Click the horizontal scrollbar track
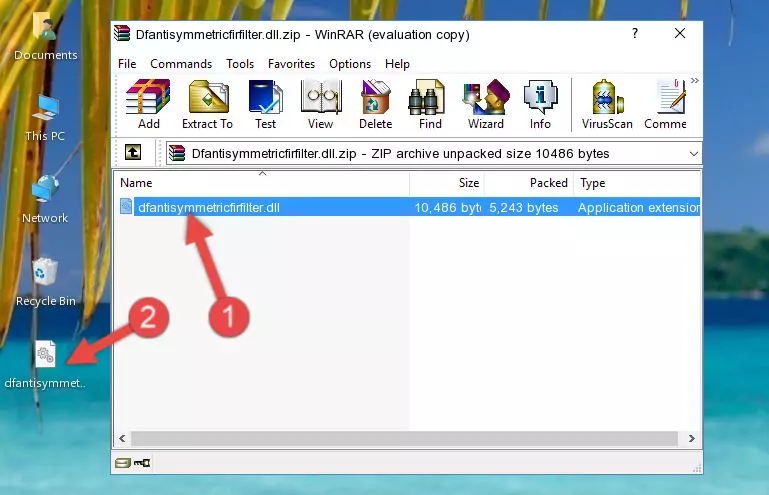Screen dimensions: 769x495 (405, 438)
